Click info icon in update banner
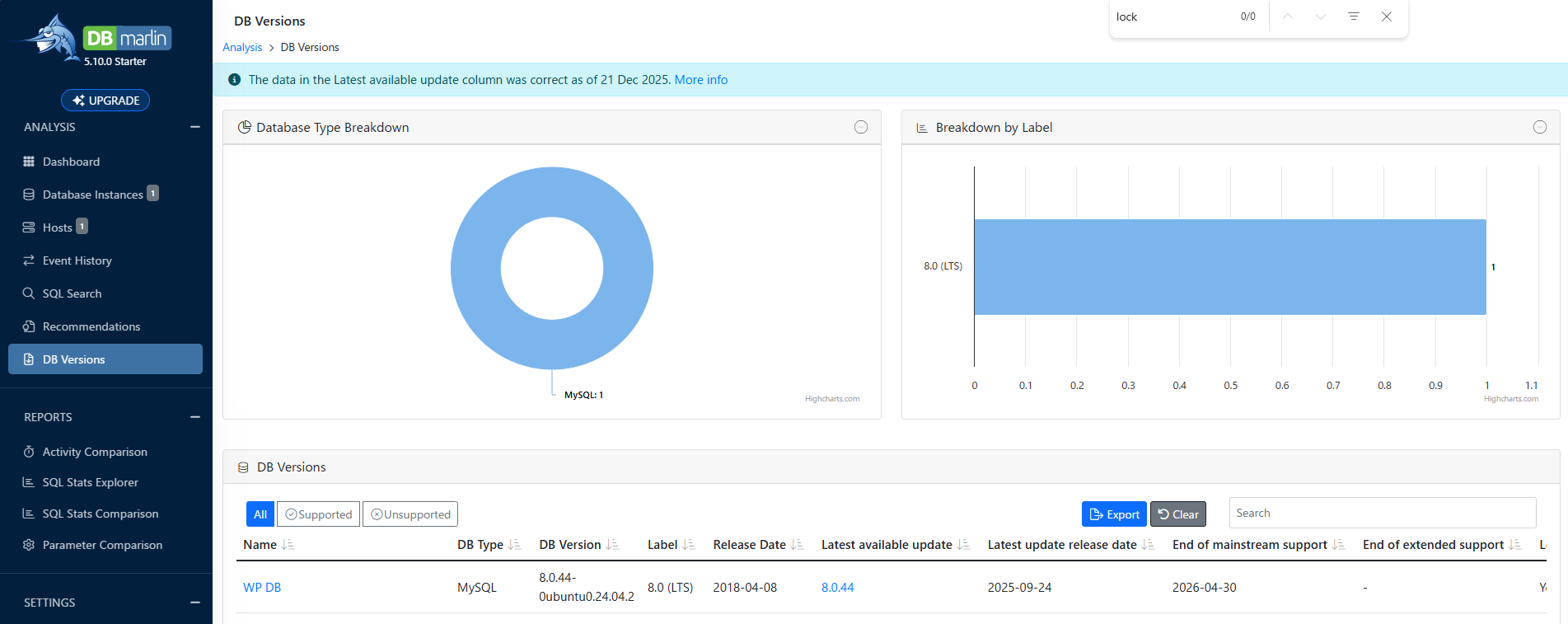1568x624 pixels. pyautogui.click(x=234, y=80)
